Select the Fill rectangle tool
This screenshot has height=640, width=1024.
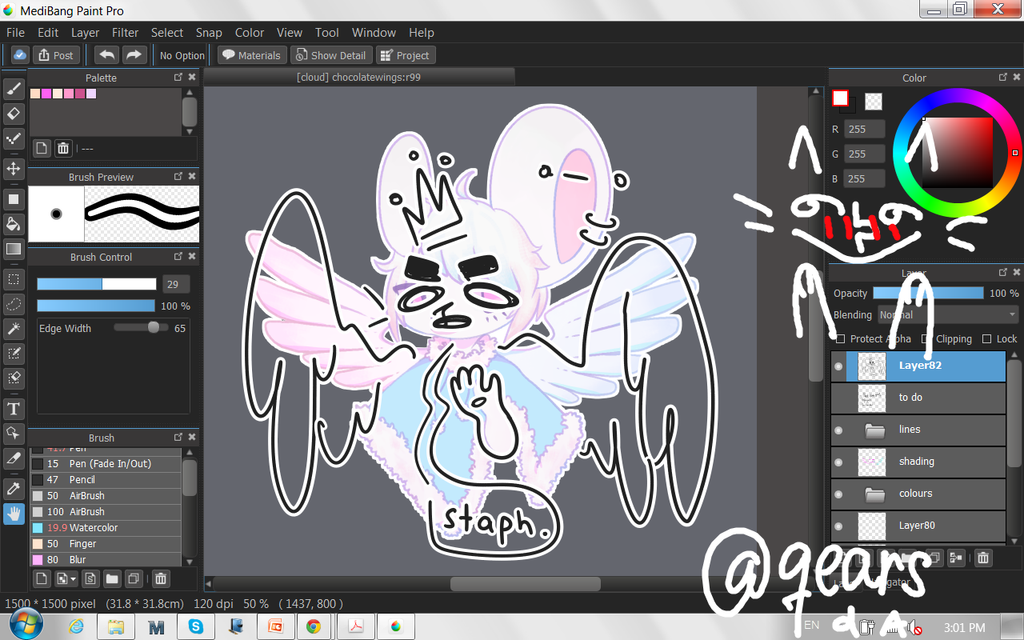14,199
